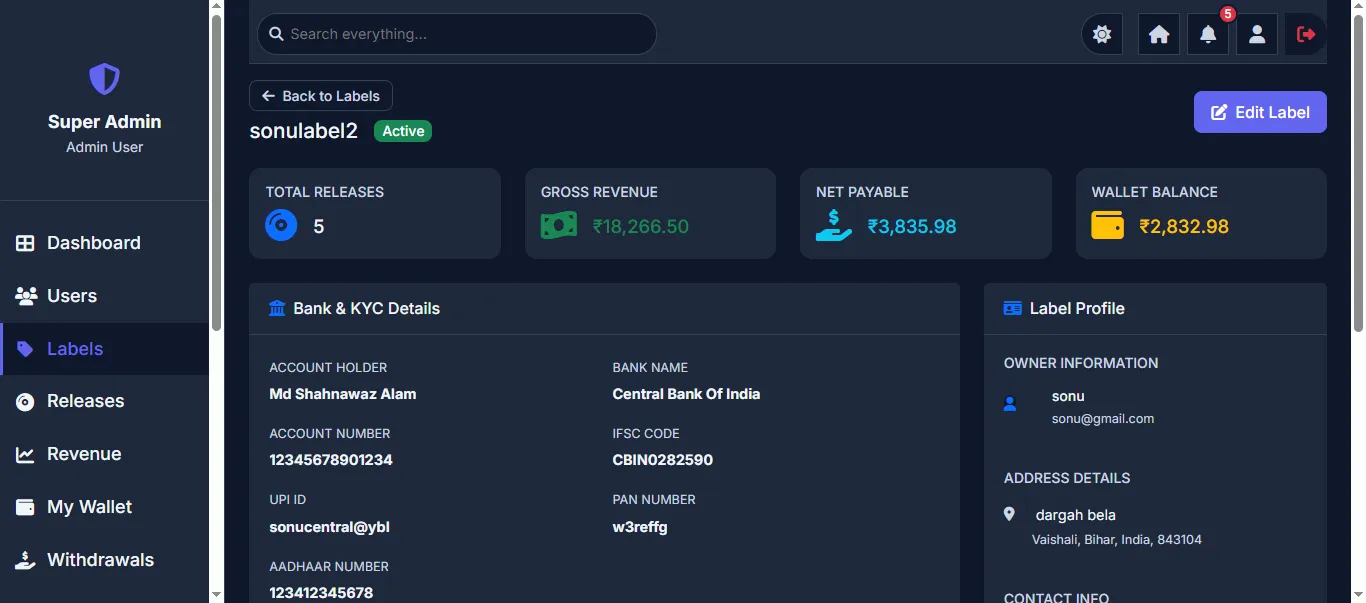This screenshot has width=1366, height=603.
Task: Click the address Vaishali, Bihar, India, 843104
Action: point(1117,539)
